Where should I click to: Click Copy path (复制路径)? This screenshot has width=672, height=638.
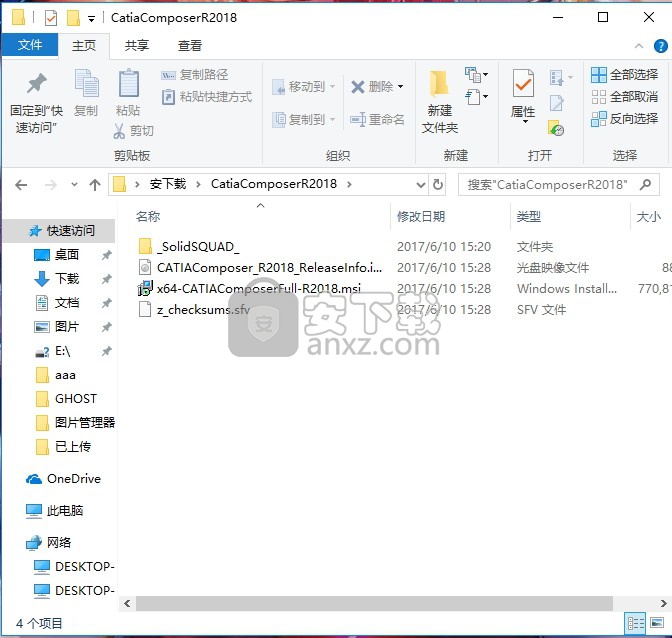pos(195,75)
